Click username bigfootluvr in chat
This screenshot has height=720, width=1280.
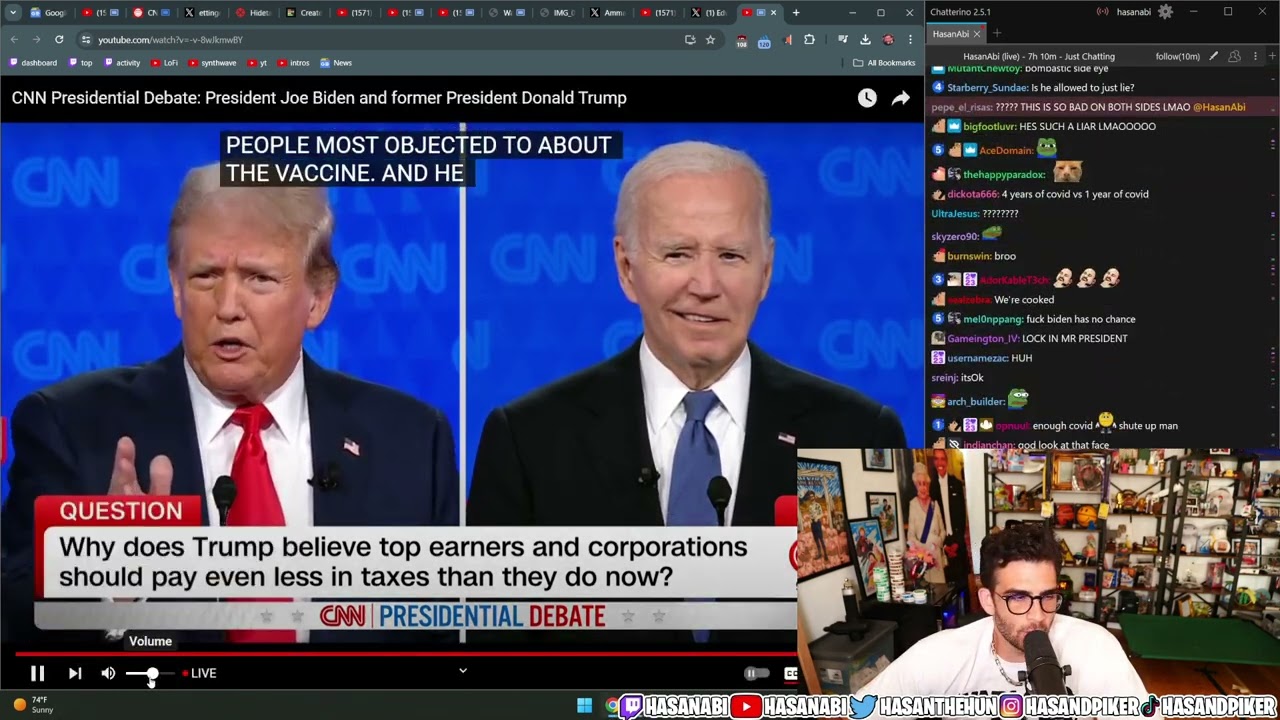(x=989, y=126)
